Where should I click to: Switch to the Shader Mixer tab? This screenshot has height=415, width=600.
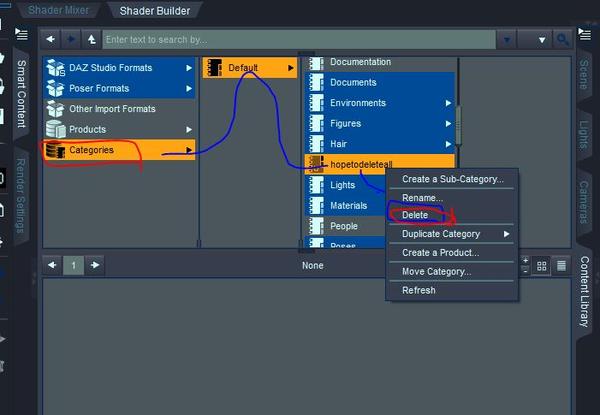(58, 10)
